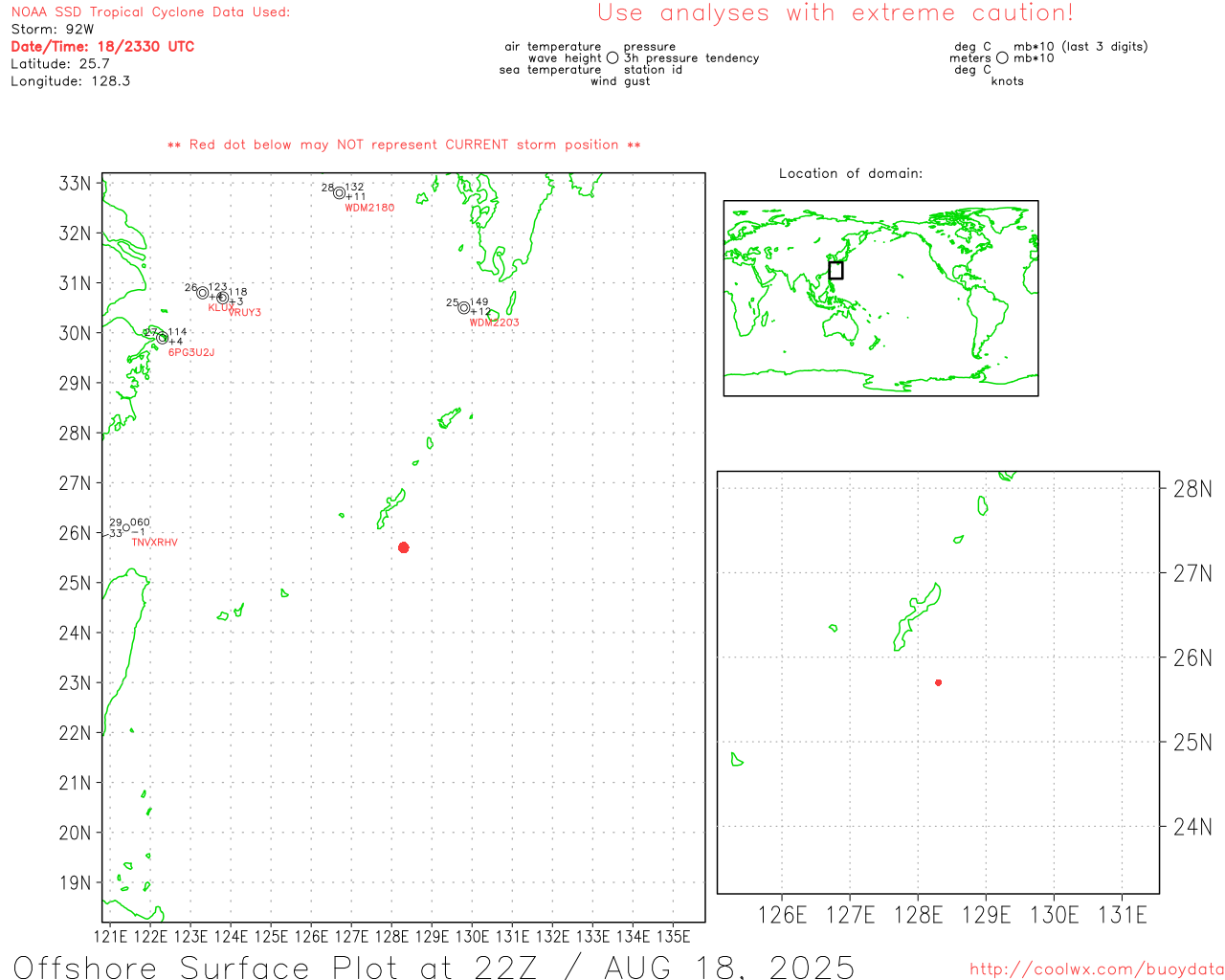Click station ID label 6PG3U2J
Image resolution: width=1225 pixels, height=980 pixels.
[191, 352]
